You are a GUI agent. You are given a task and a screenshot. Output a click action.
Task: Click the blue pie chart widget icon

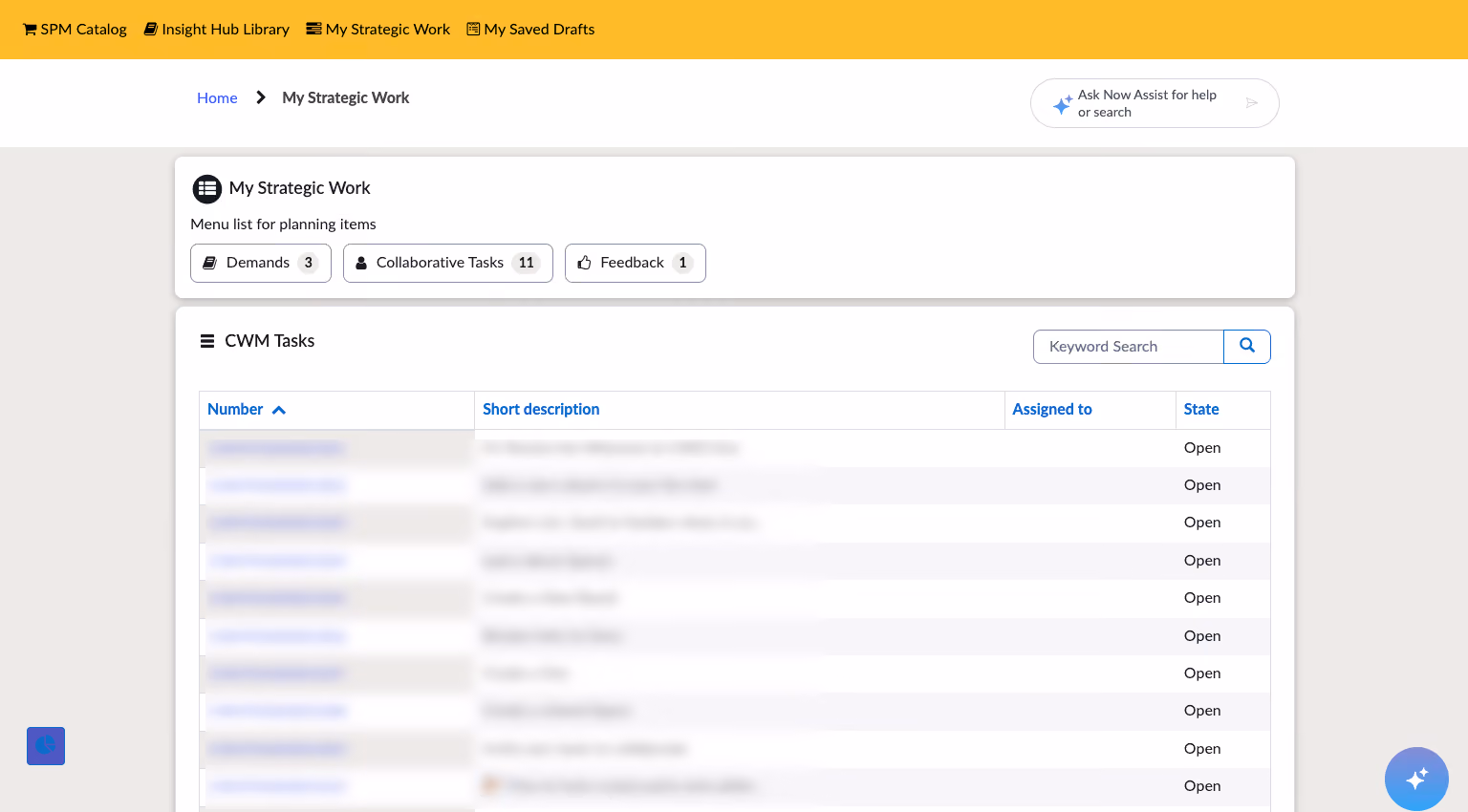point(46,746)
